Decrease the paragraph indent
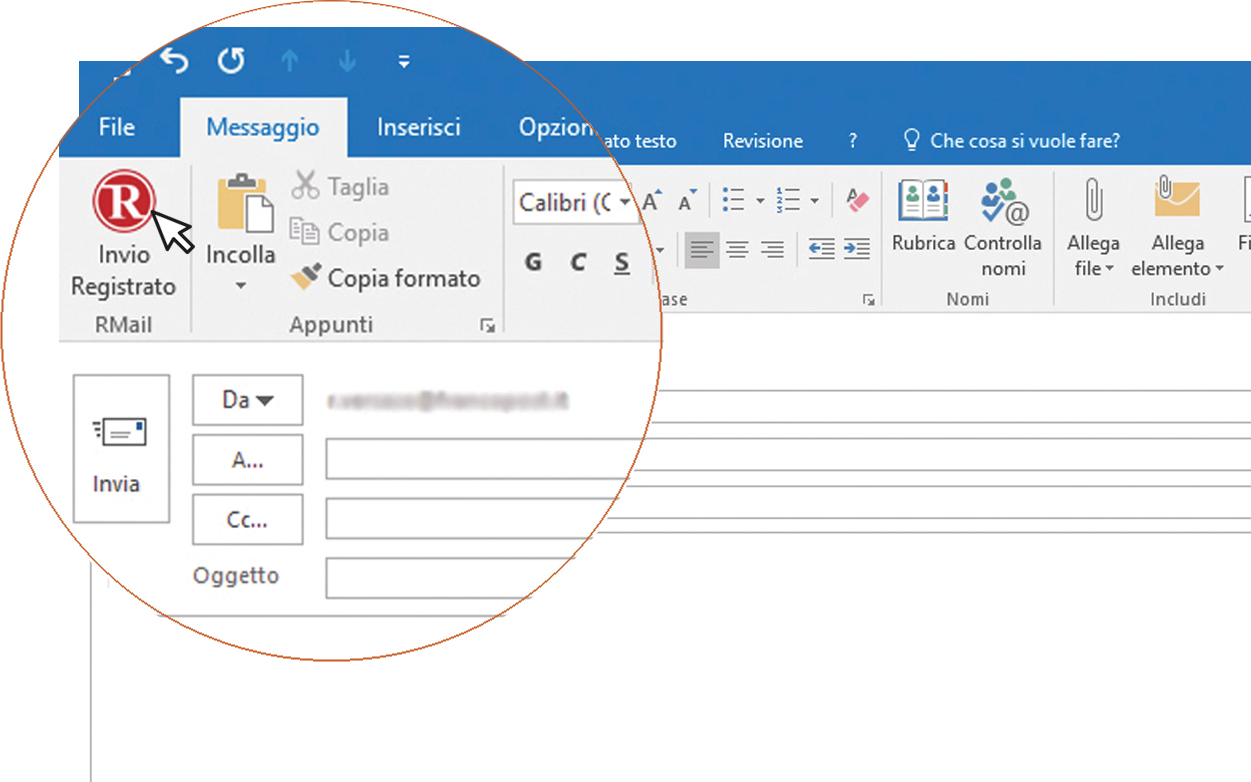Viewport: 1251px width, 782px height. (x=822, y=250)
